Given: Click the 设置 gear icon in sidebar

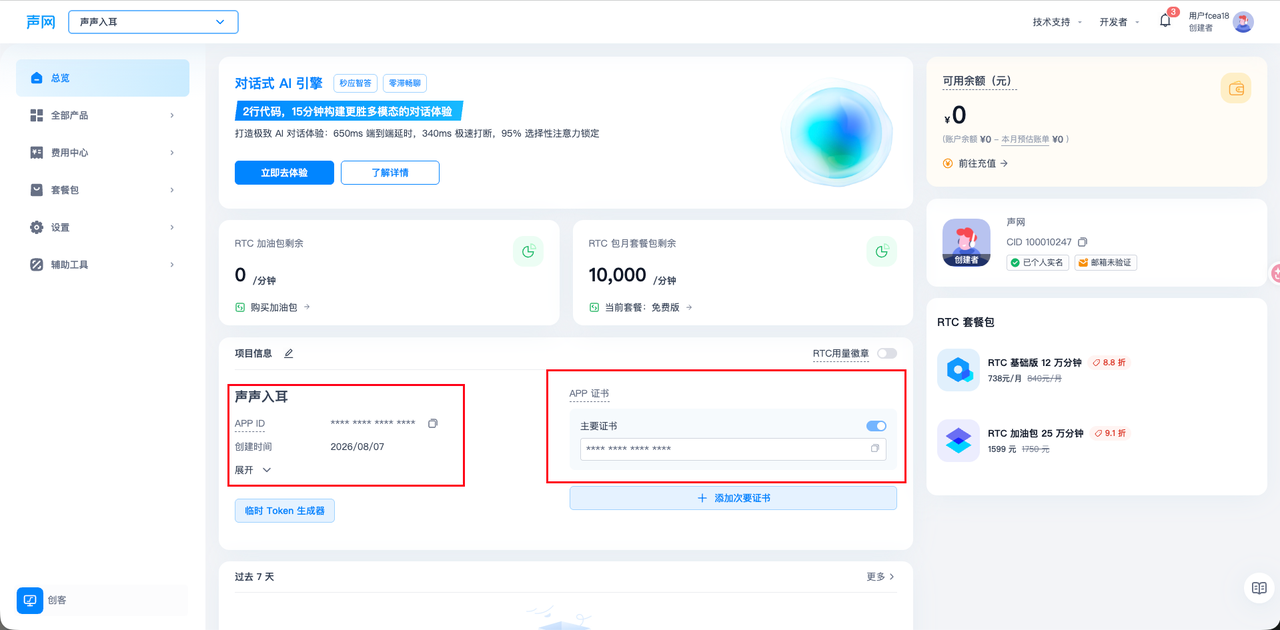Looking at the screenshot, I should 37,227.
